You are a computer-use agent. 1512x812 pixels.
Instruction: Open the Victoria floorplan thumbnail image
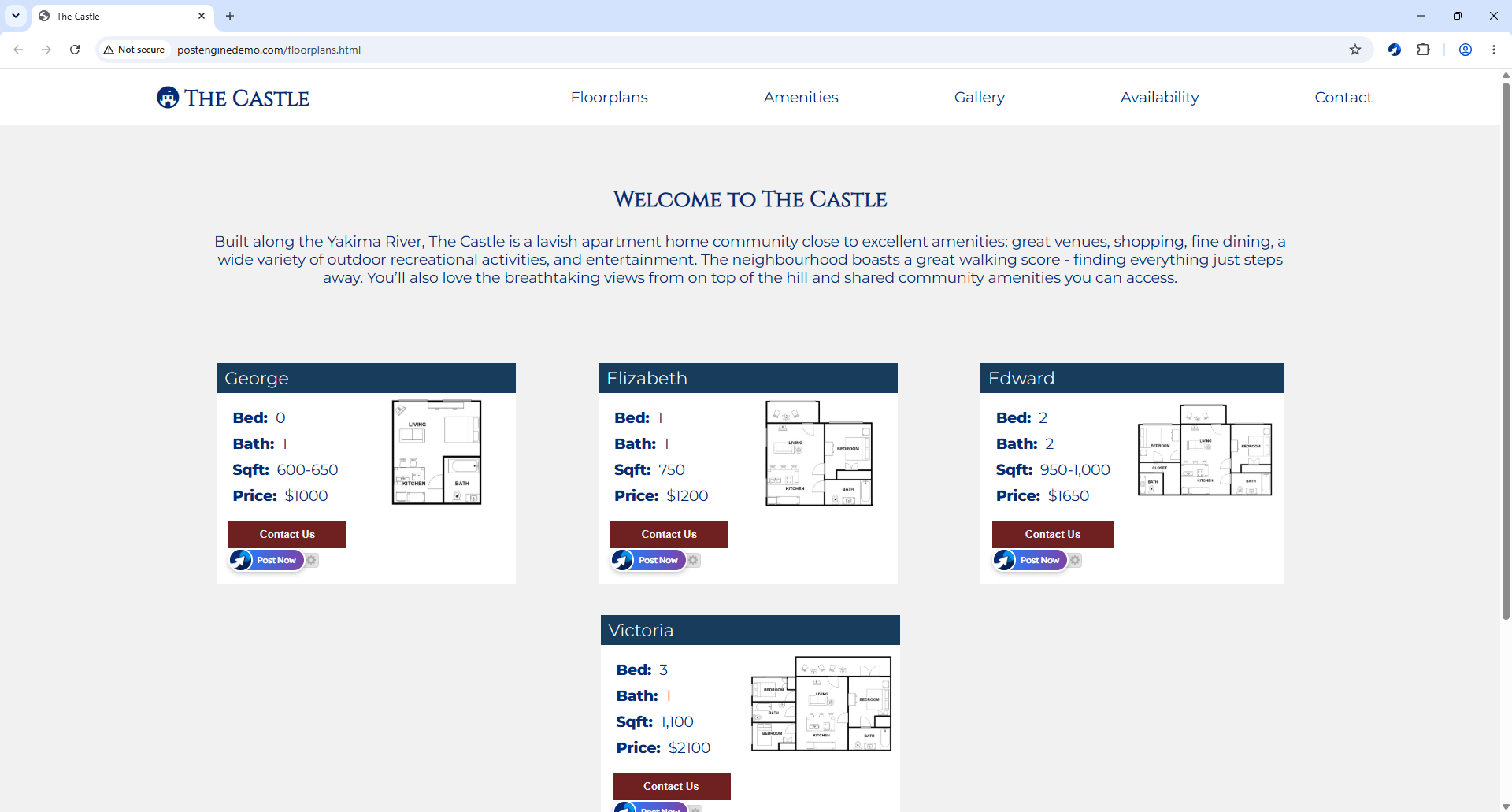click(821, 703)
